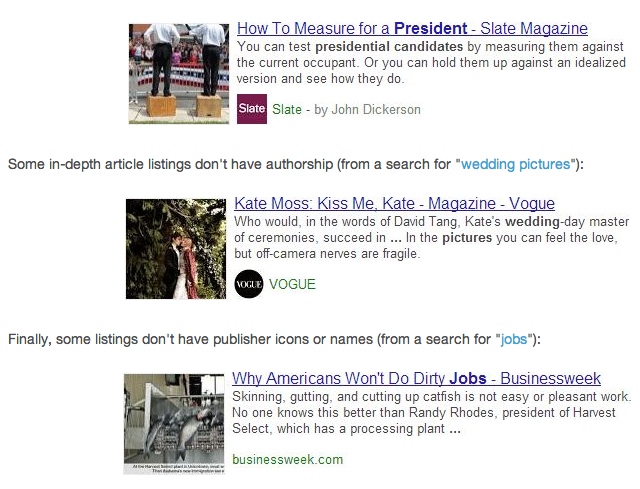This screenshot has height=489, width=640.
Task: Follow the 'jobs' search link
Action: [516, 339]
